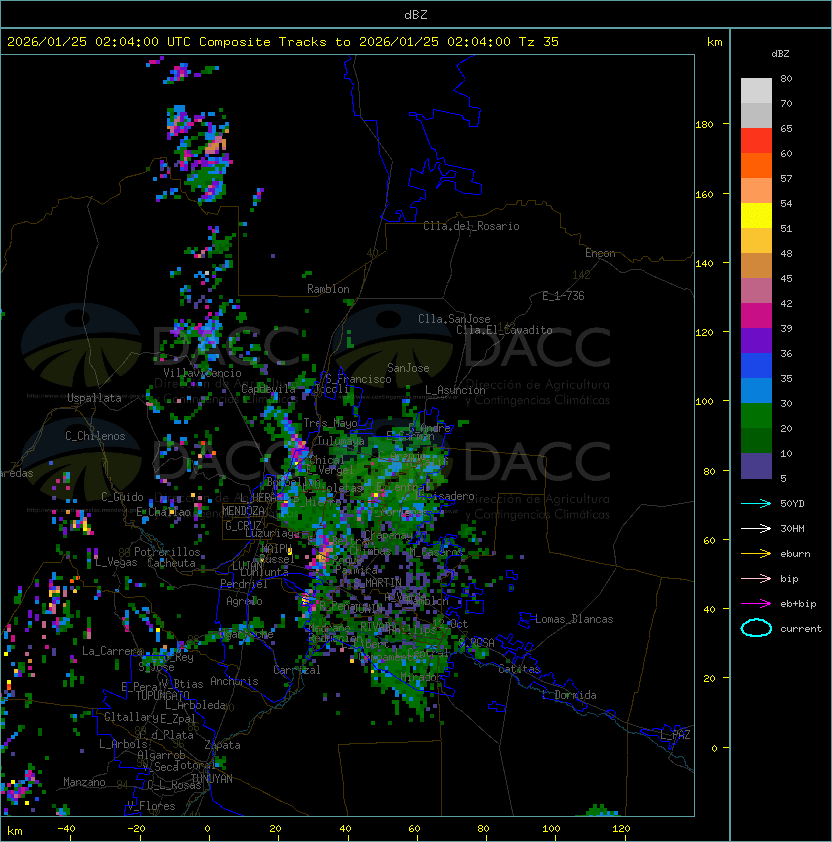Viewport: 832px width, 842px height.
Task: Click the 'G_CRUZ' boxed city label
Action: click(243, 525)
